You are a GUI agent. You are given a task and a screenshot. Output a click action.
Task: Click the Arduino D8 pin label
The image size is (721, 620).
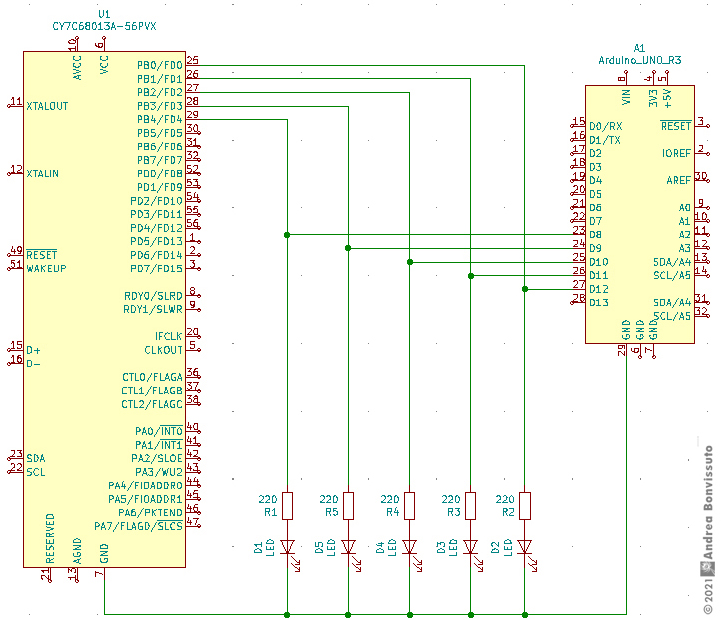(x=595, y=235)
